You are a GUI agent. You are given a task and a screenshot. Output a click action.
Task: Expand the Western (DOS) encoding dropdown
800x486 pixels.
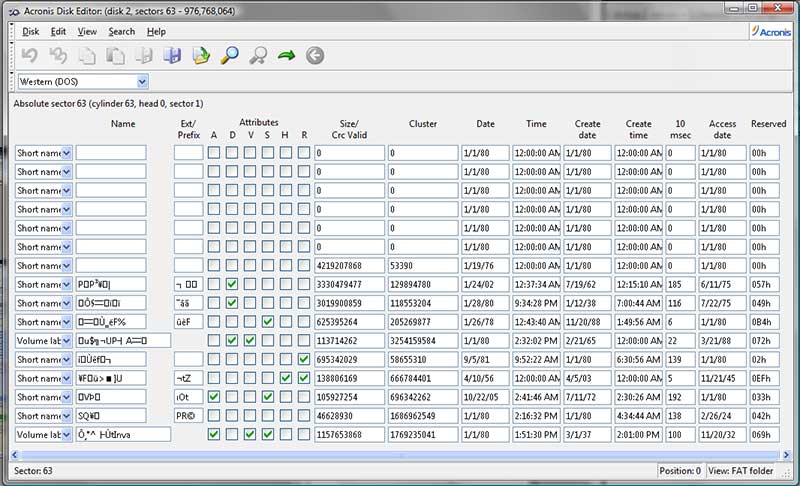pos(142,82)
